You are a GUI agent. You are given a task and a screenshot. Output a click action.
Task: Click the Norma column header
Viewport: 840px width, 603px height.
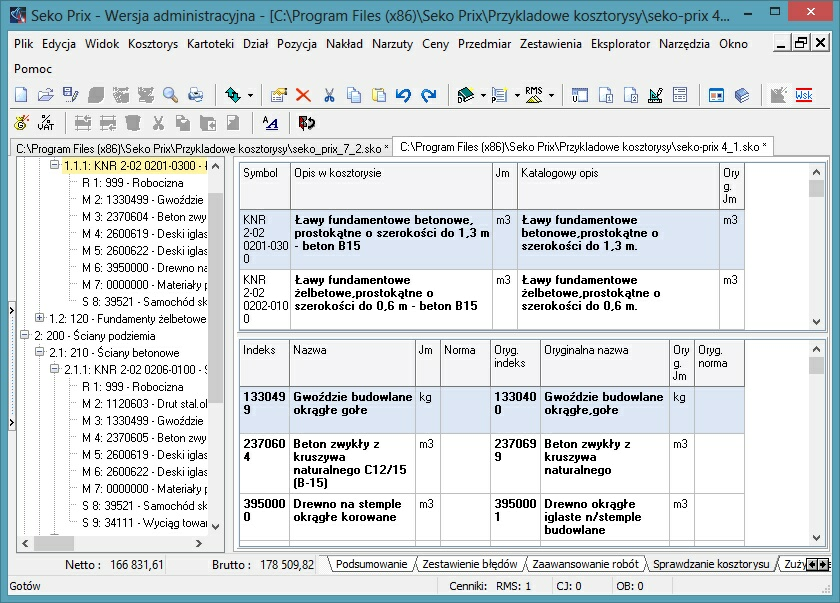(466, 363)
